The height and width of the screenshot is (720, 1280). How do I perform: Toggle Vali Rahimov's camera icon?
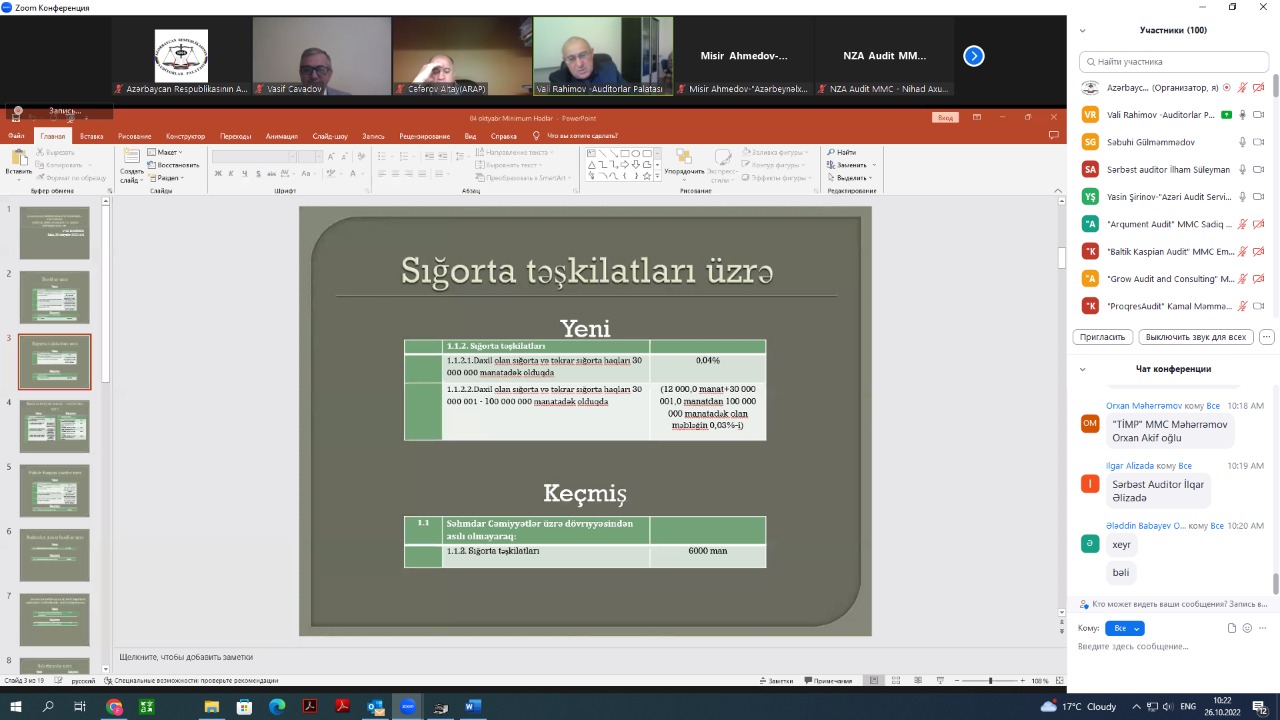pyautogui.click(x=1258, y=115)
